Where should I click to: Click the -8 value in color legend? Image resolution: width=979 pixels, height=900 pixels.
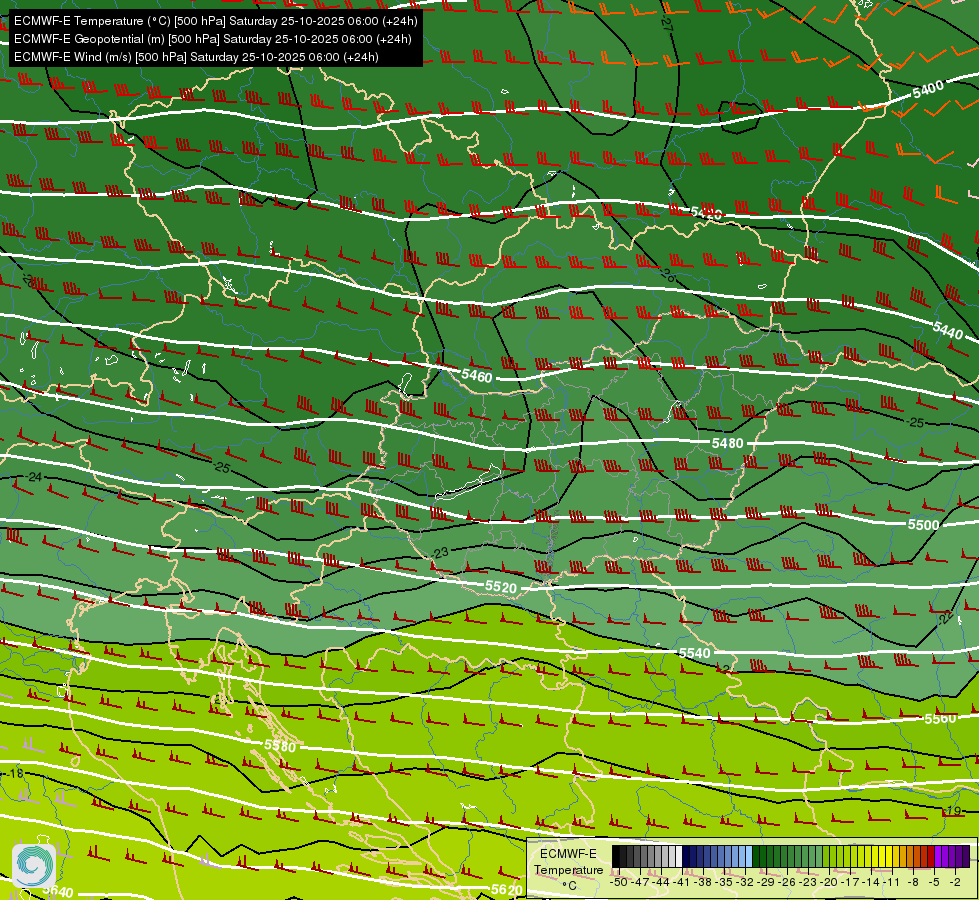[x=913, y=882]
